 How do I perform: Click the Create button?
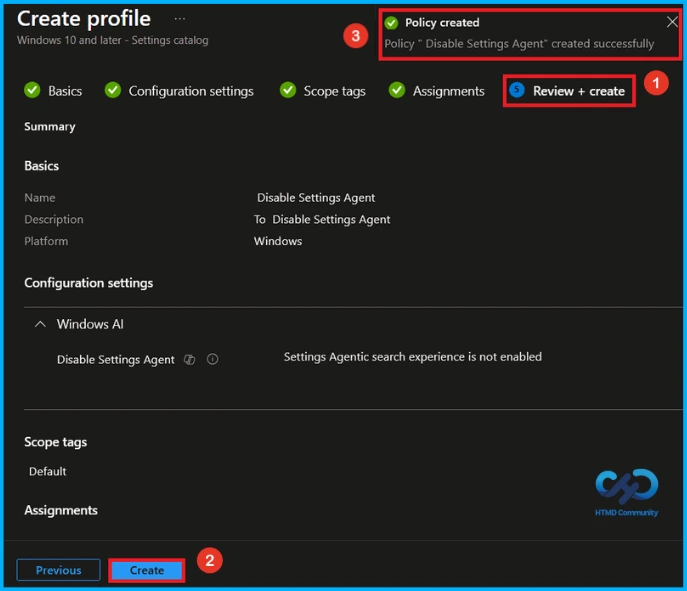147,570
